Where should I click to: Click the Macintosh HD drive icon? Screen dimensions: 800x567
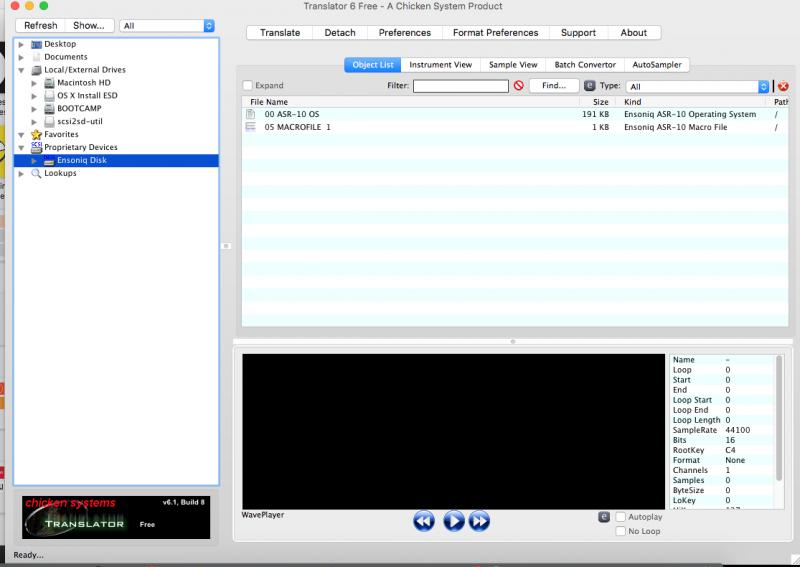pos(49,83)
